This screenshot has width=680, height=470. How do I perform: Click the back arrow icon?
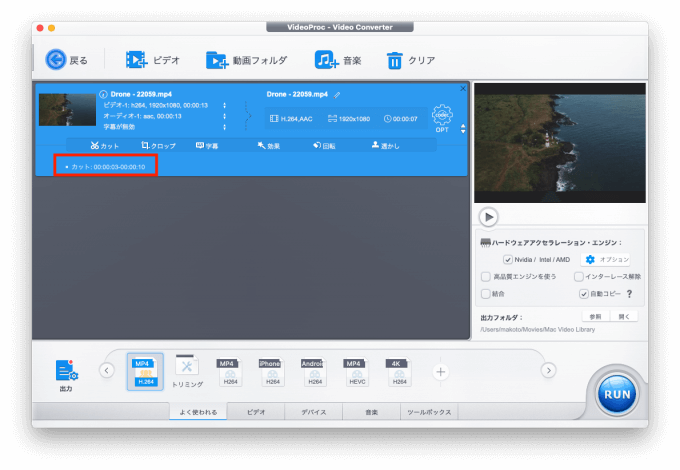56,60
